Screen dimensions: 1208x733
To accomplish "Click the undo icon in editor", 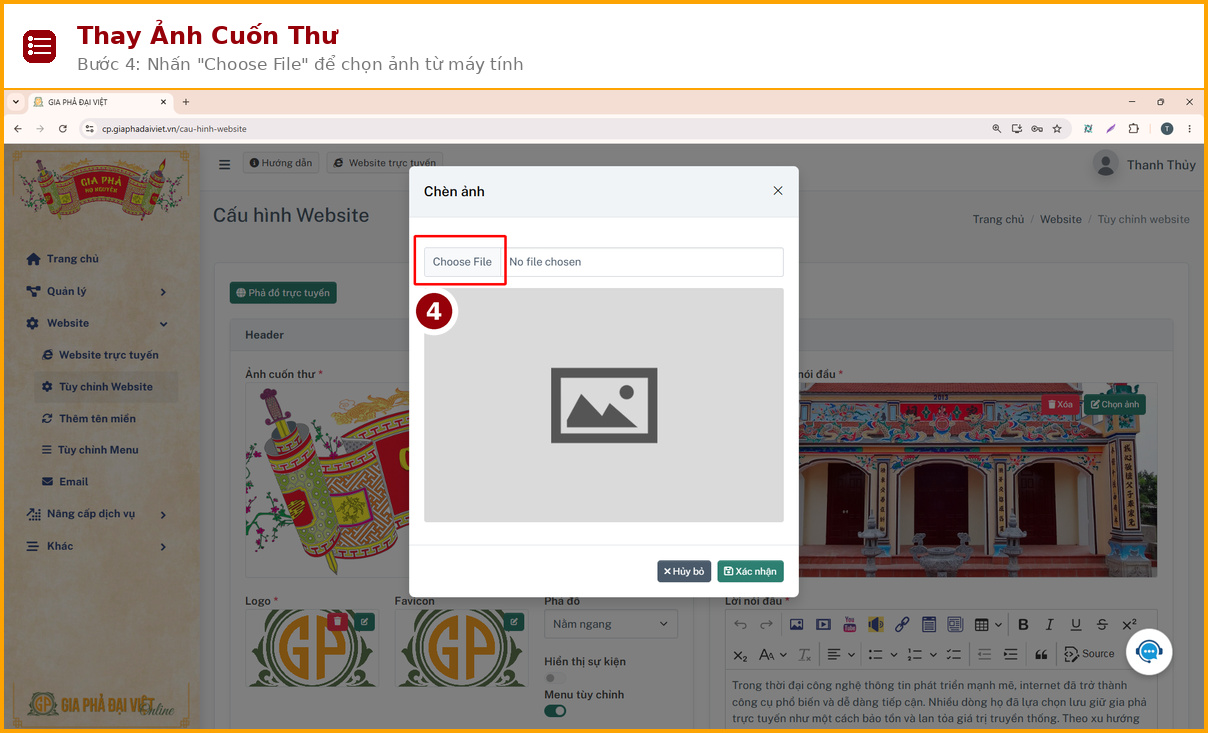I will point(740,625).
